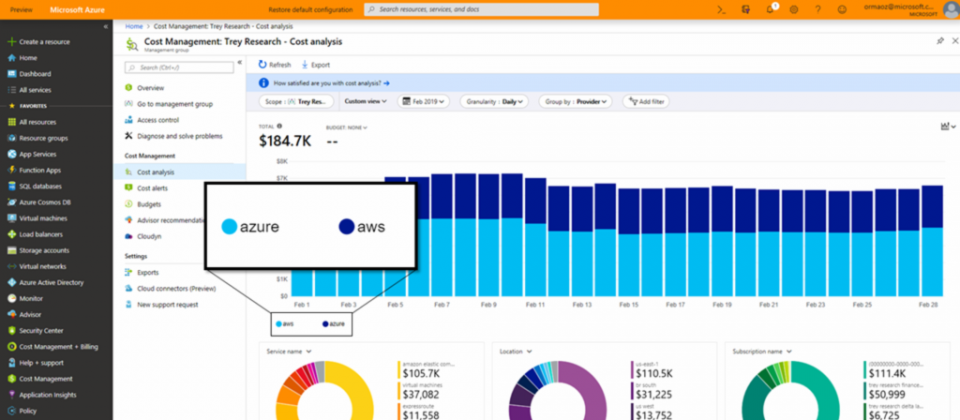960x420 pixels.
Task: Click Add filter button
Action: pos(646,102)
